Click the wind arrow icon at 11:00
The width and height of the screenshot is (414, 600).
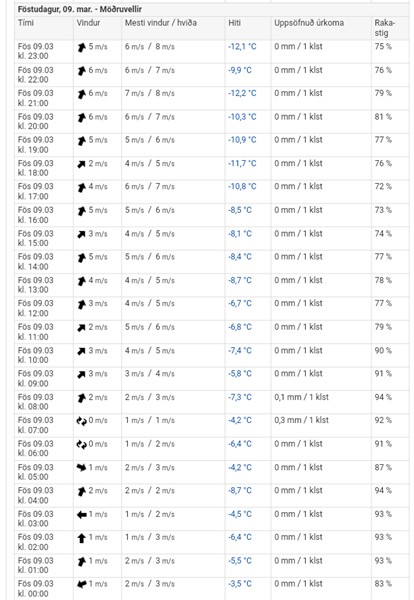point(81,328)
